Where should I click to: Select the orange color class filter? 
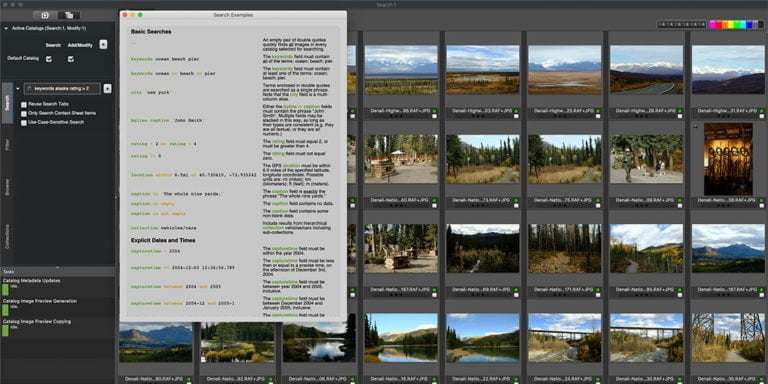click(x=725, y=24)
